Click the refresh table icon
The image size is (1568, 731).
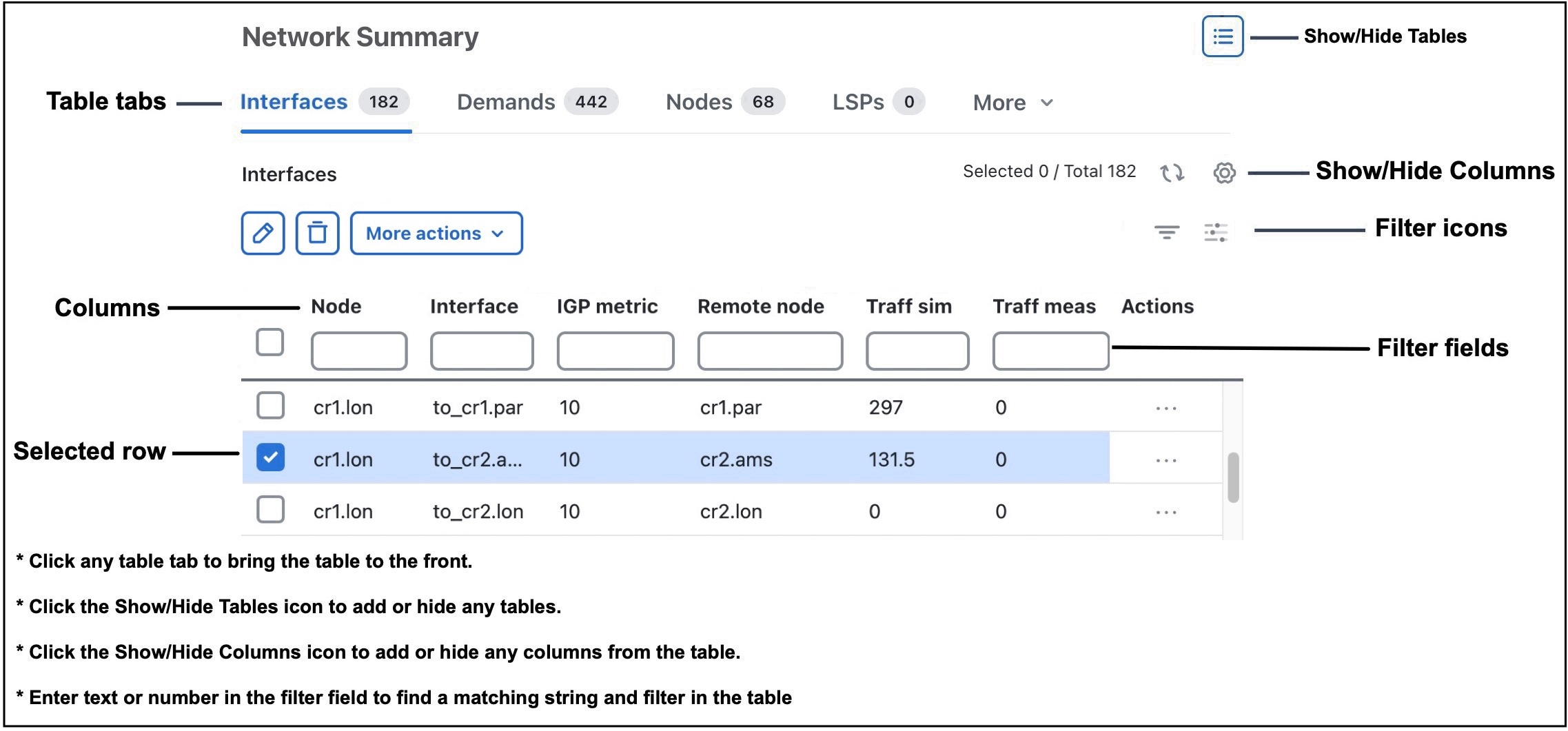1172,172
